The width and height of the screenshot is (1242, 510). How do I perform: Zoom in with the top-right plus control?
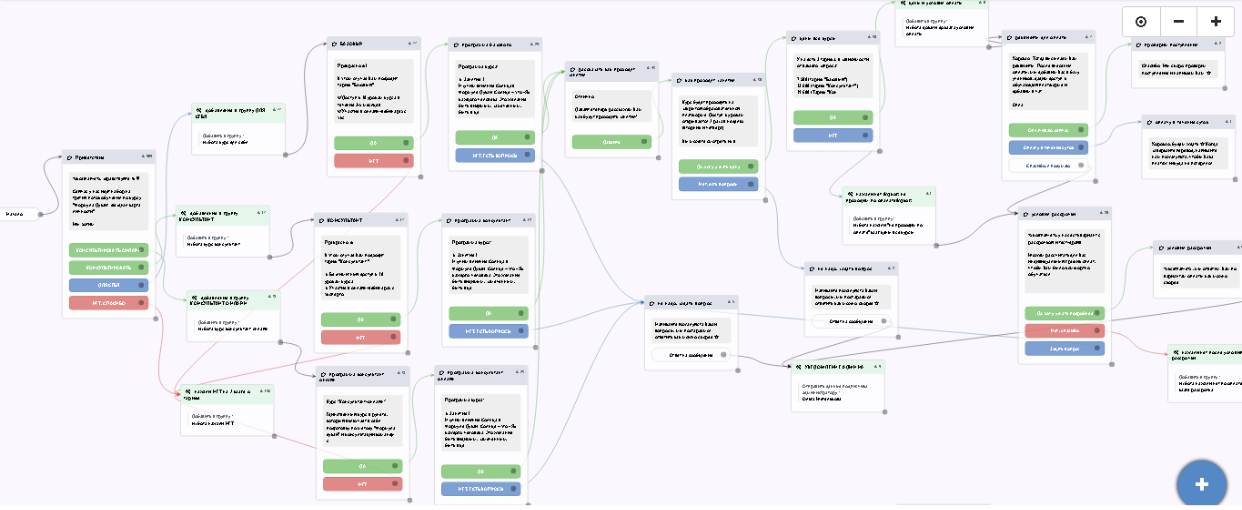coord(1215,22)
